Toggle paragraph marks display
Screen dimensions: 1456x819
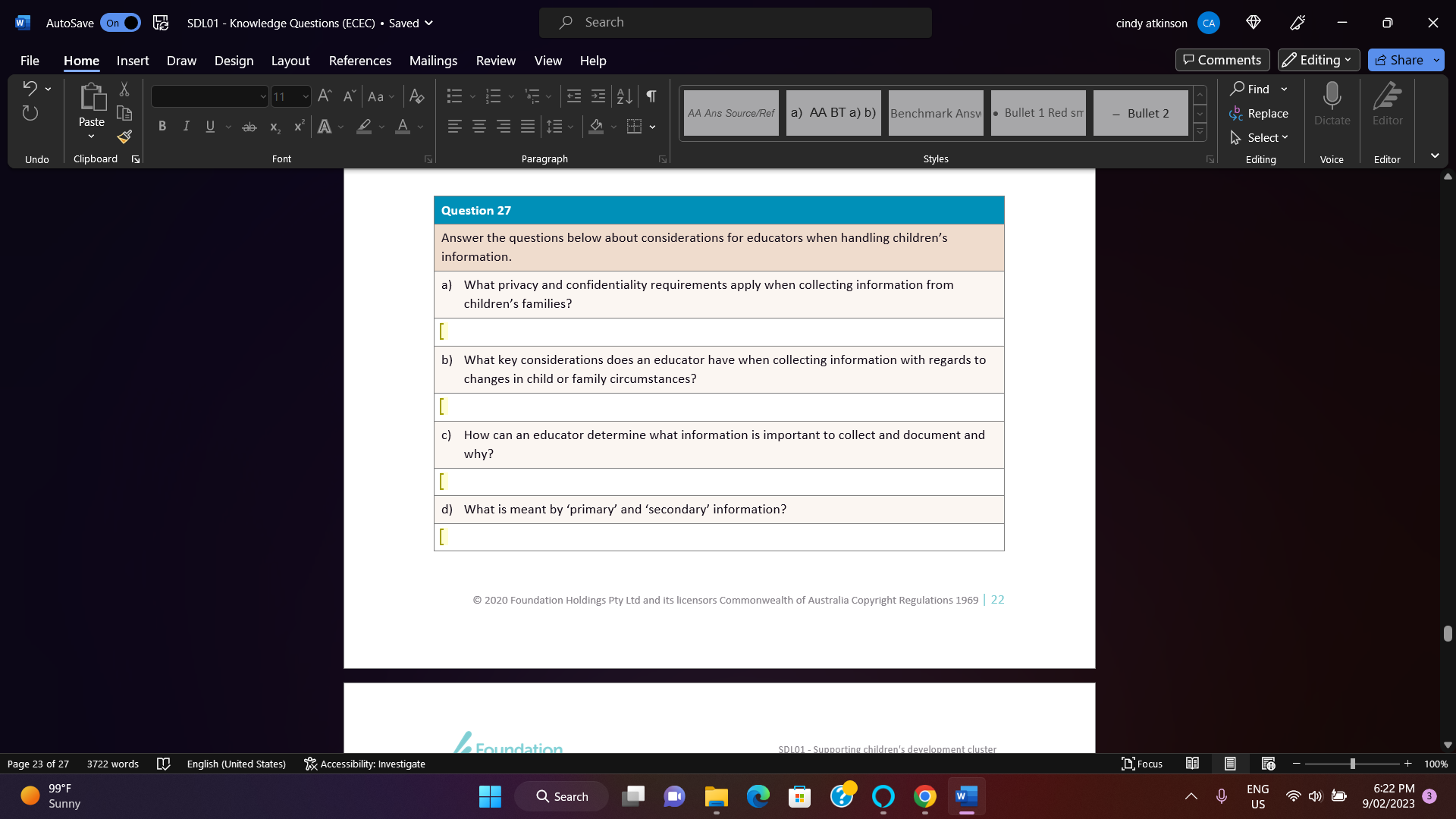(651, 96)
